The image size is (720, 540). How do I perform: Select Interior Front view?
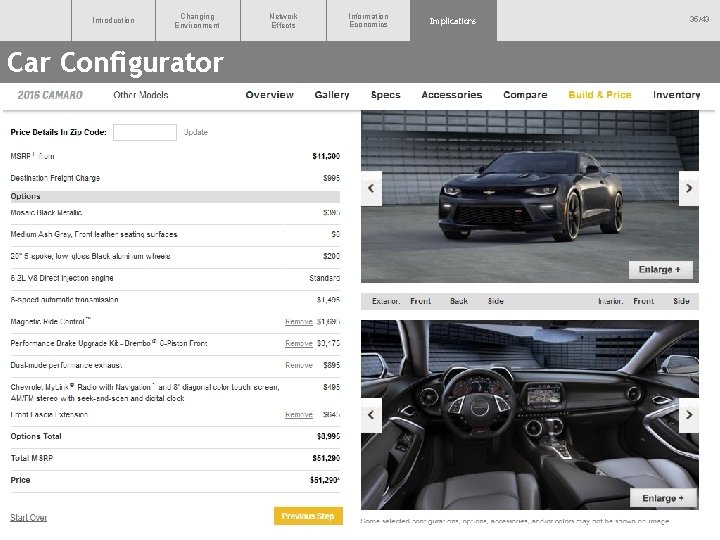643,301
